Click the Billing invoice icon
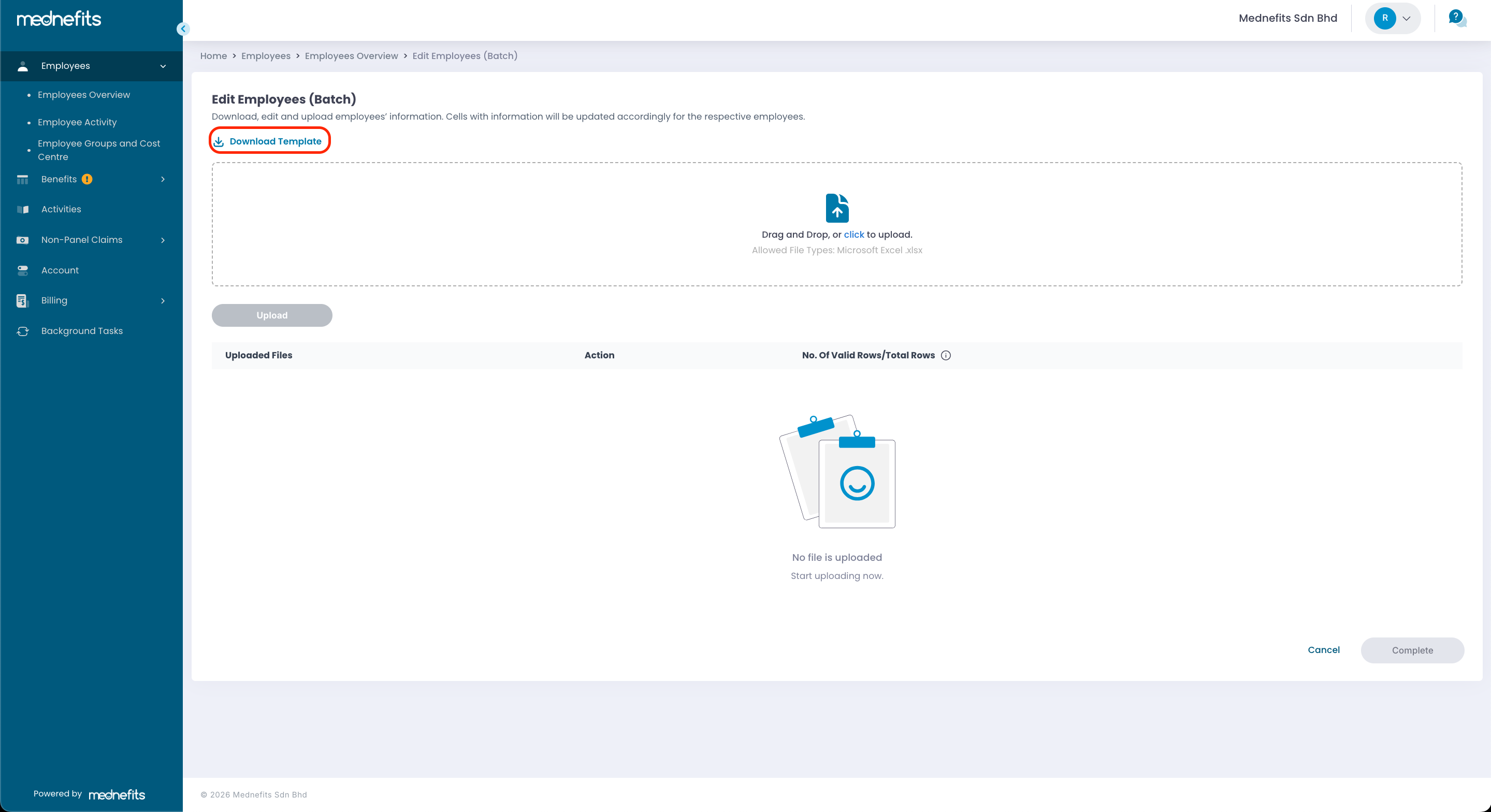The width and height of the screenshot is (1491, 812). click(23, 300)
